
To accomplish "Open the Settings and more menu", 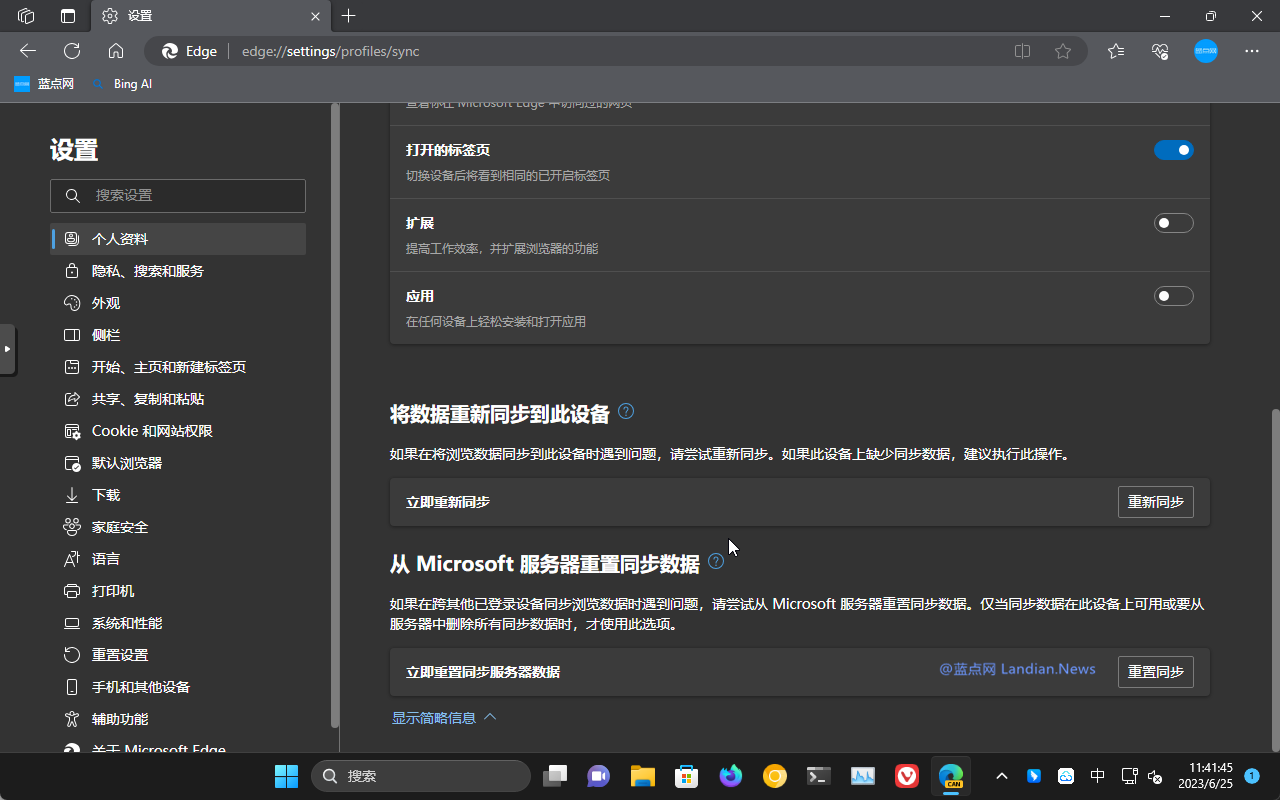I will click(1251, 51).
